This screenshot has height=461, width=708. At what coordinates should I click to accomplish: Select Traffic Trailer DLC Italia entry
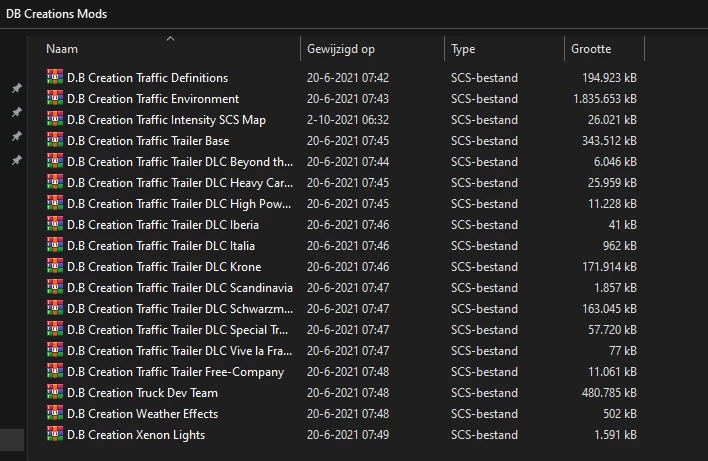[160, 245]
